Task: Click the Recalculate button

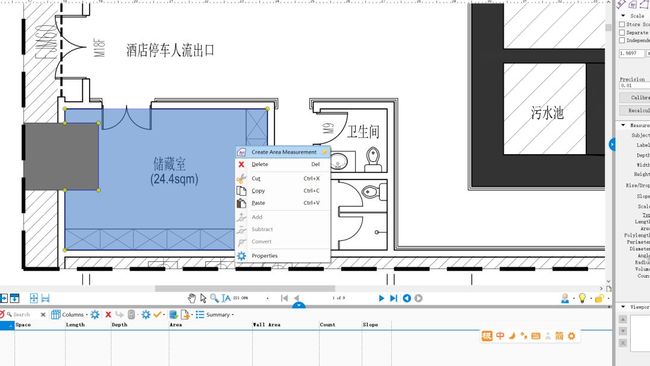Action: pos(635,111)
